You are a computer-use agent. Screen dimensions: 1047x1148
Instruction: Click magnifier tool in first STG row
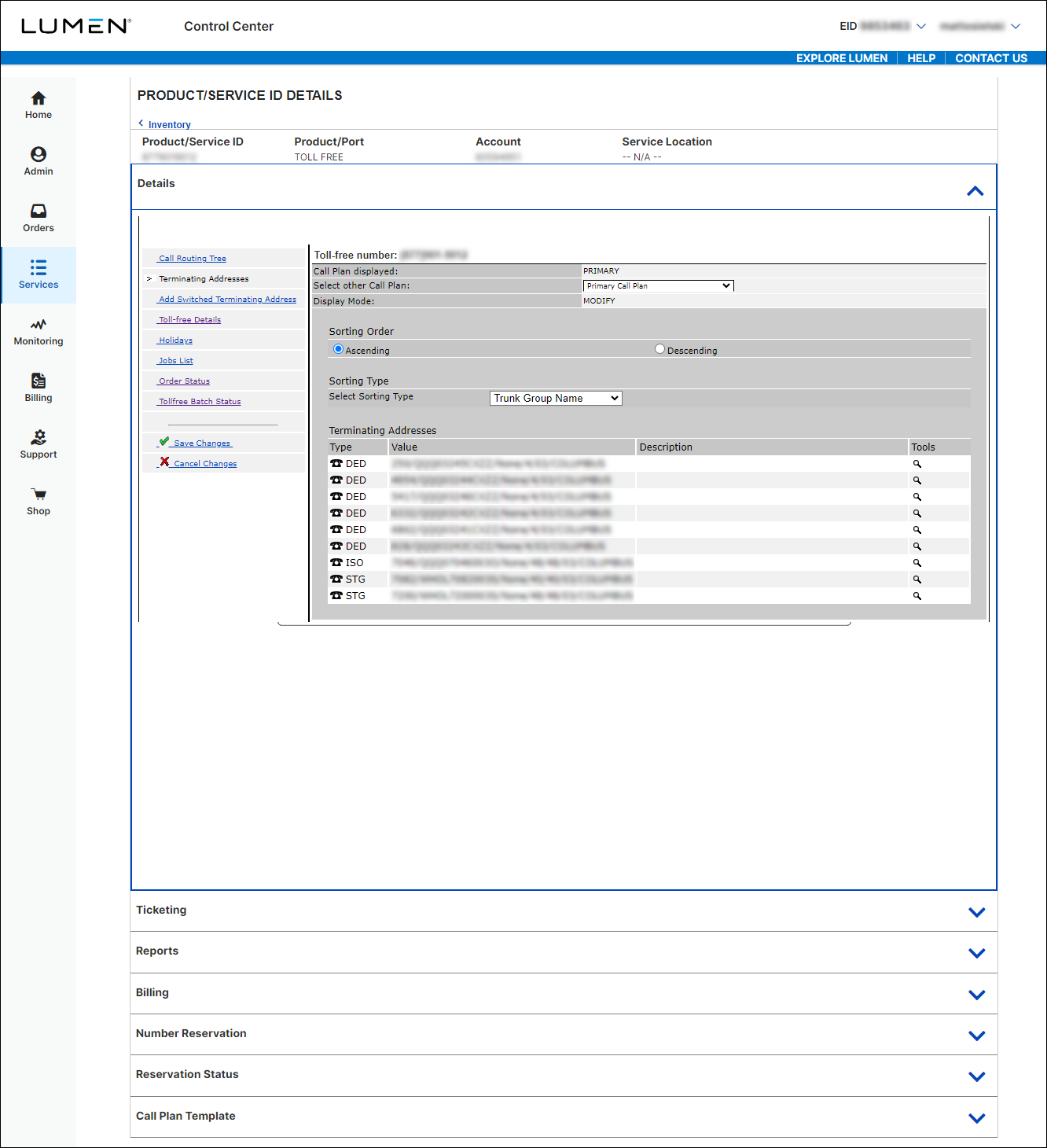(917, 580)
